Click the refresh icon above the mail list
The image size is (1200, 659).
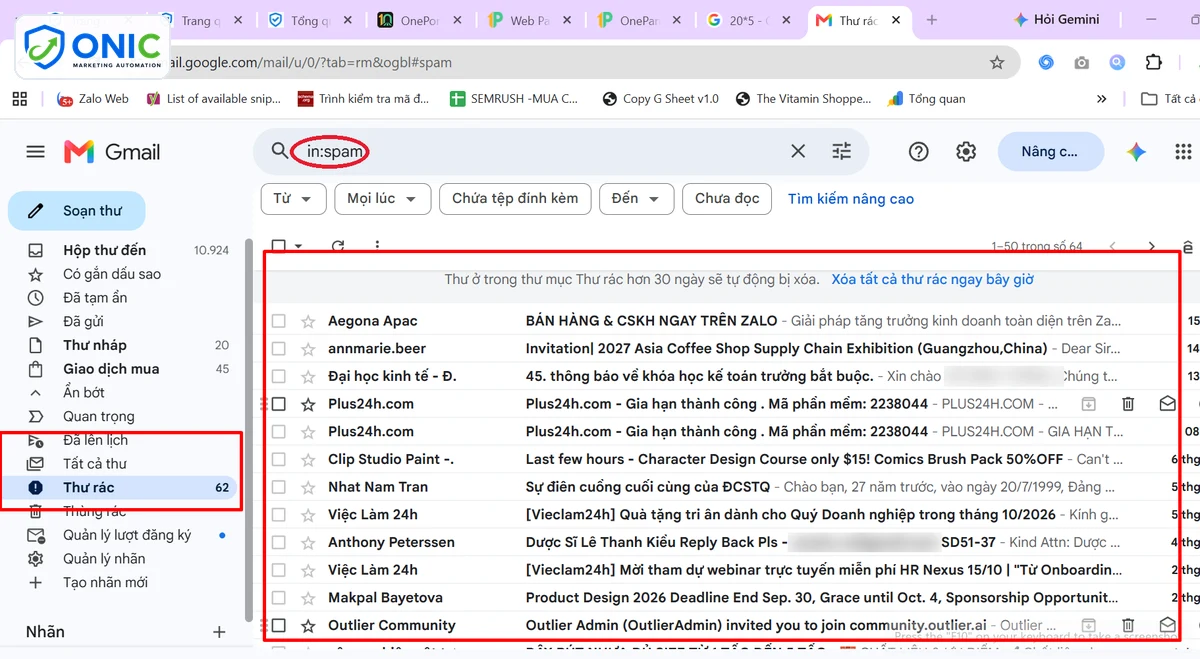tap(338, 246)
